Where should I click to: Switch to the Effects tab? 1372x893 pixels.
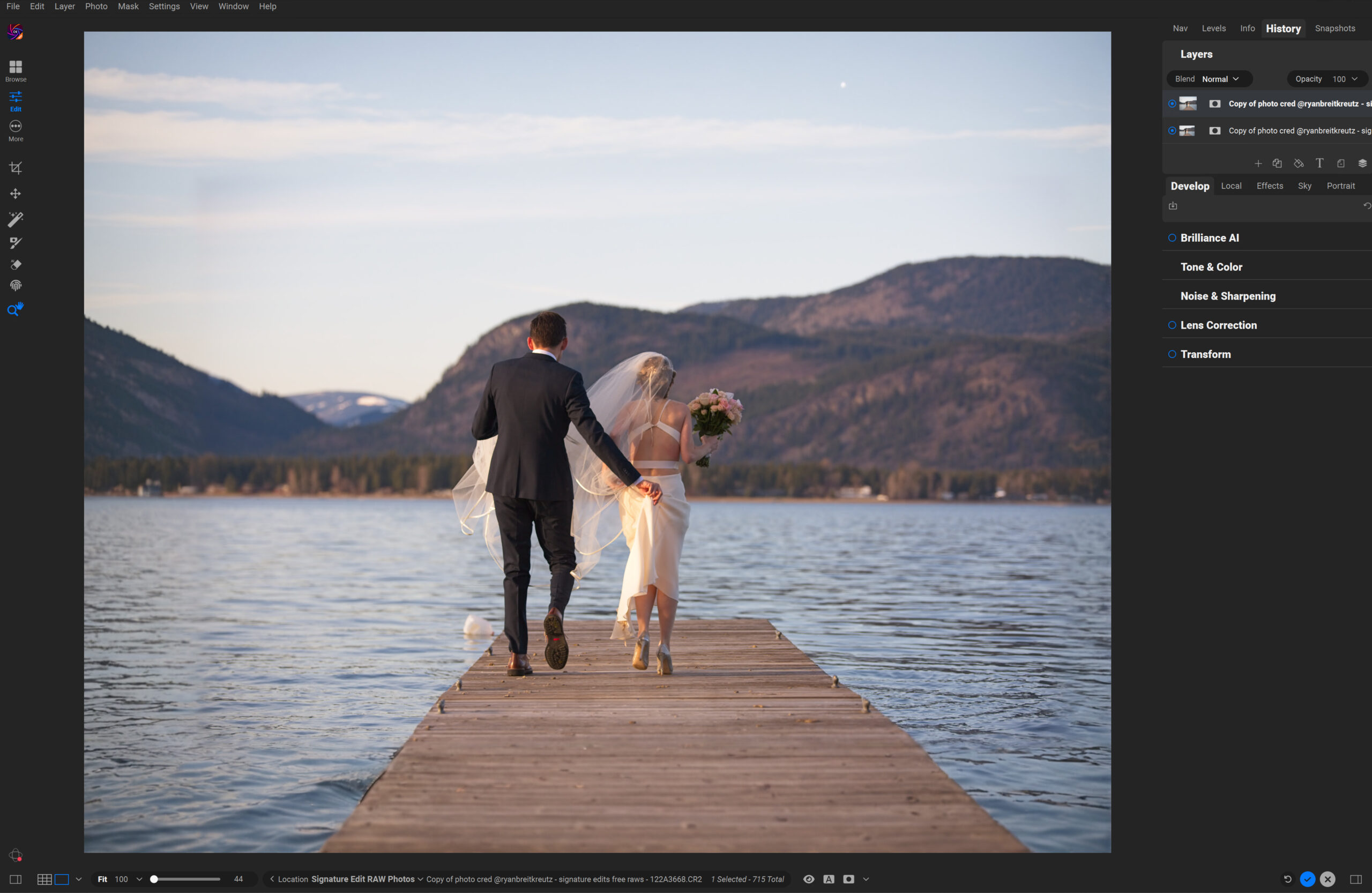[1270, 186]
